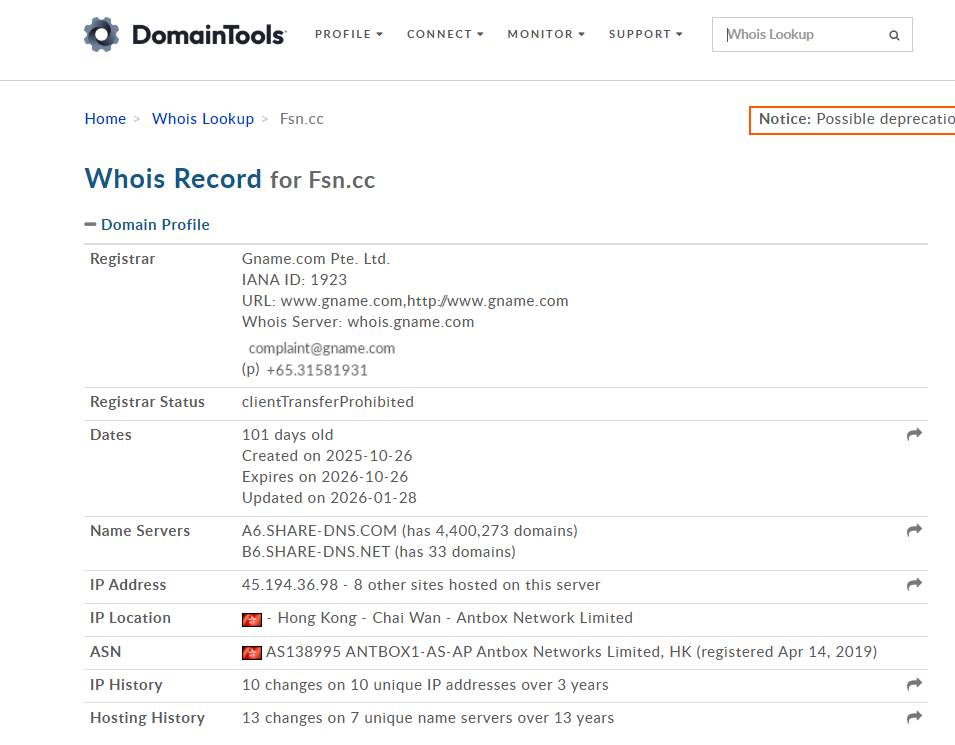This screenshot has height=745, width=955.
Task: Click the Hosting History row label
Action: 147,718
